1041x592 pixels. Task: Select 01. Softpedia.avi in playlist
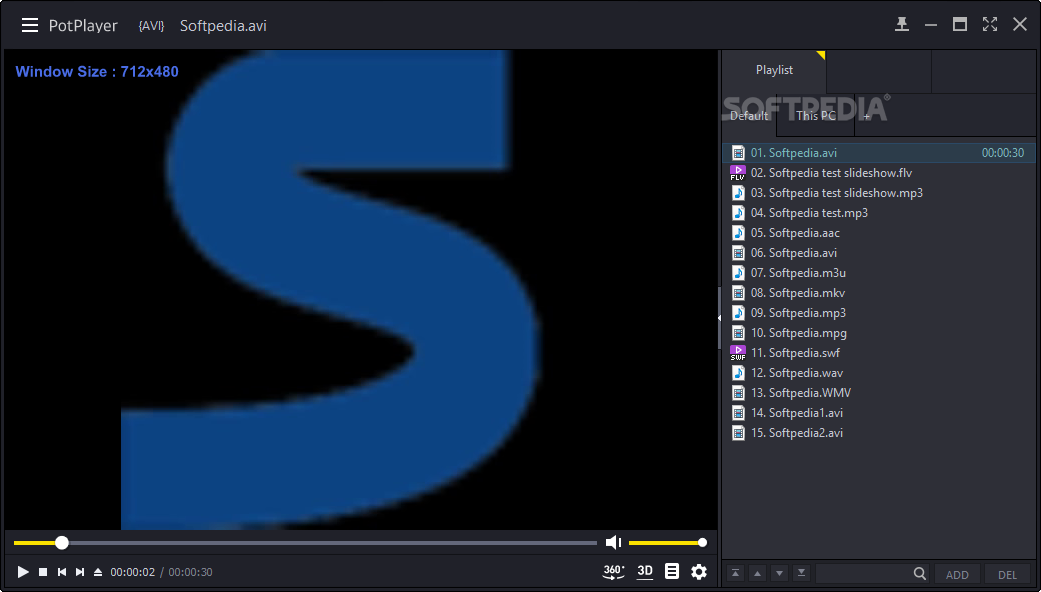coord(878,153)
